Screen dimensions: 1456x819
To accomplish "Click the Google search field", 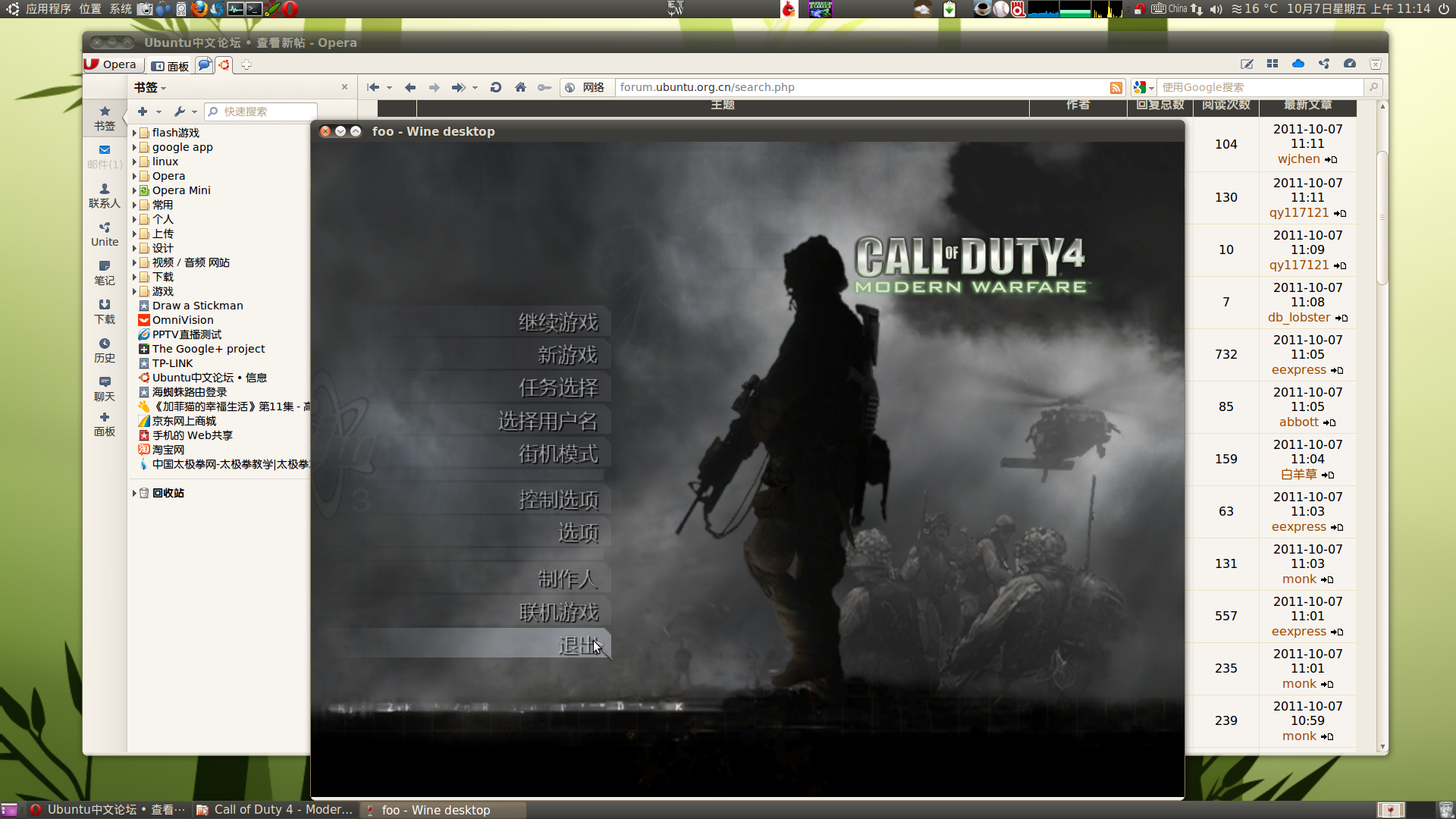I will click(1260, 87).
